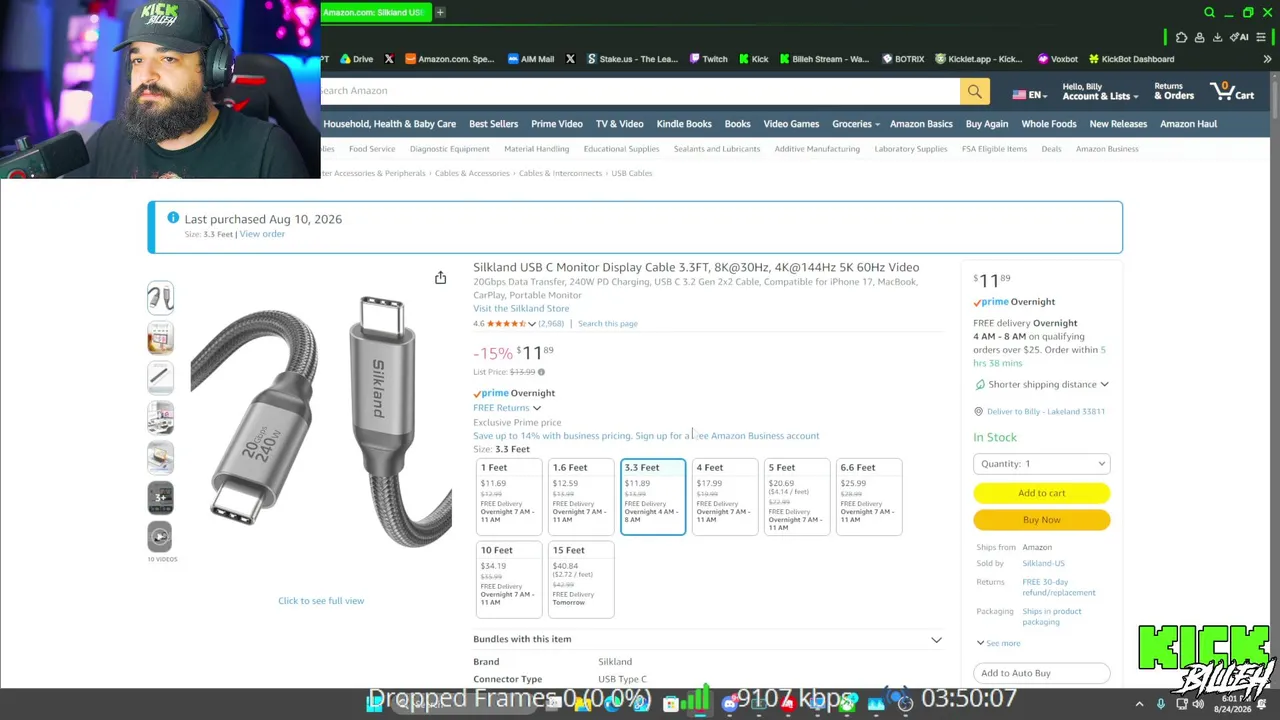Expand the FREE Returns details
This screenshot has height=720, width=1280.
[507, 408]
